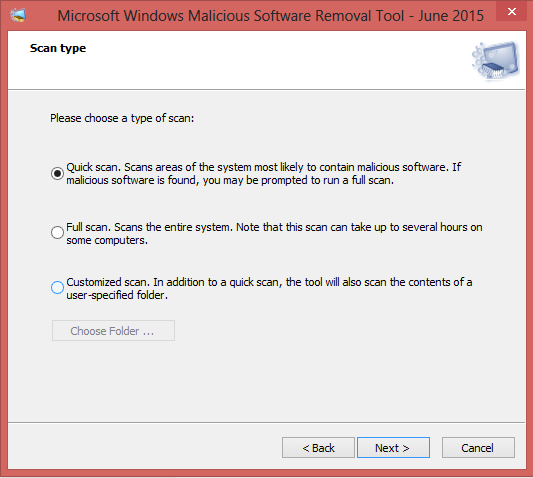Click the Malicious Software Removal Tool title bar icon

point(18,16)
